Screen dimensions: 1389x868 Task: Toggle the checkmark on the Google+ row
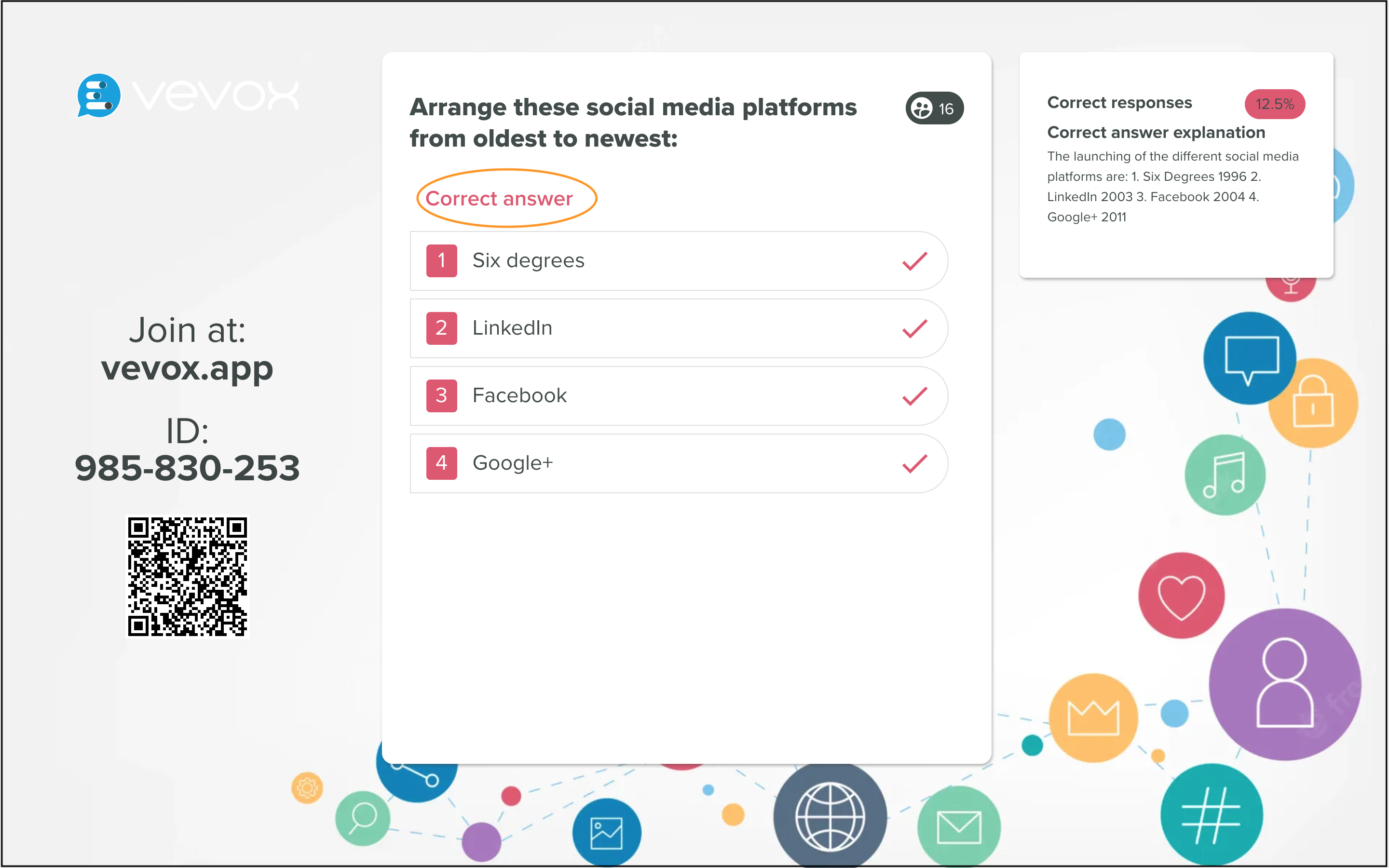click(x=913, y=463)
